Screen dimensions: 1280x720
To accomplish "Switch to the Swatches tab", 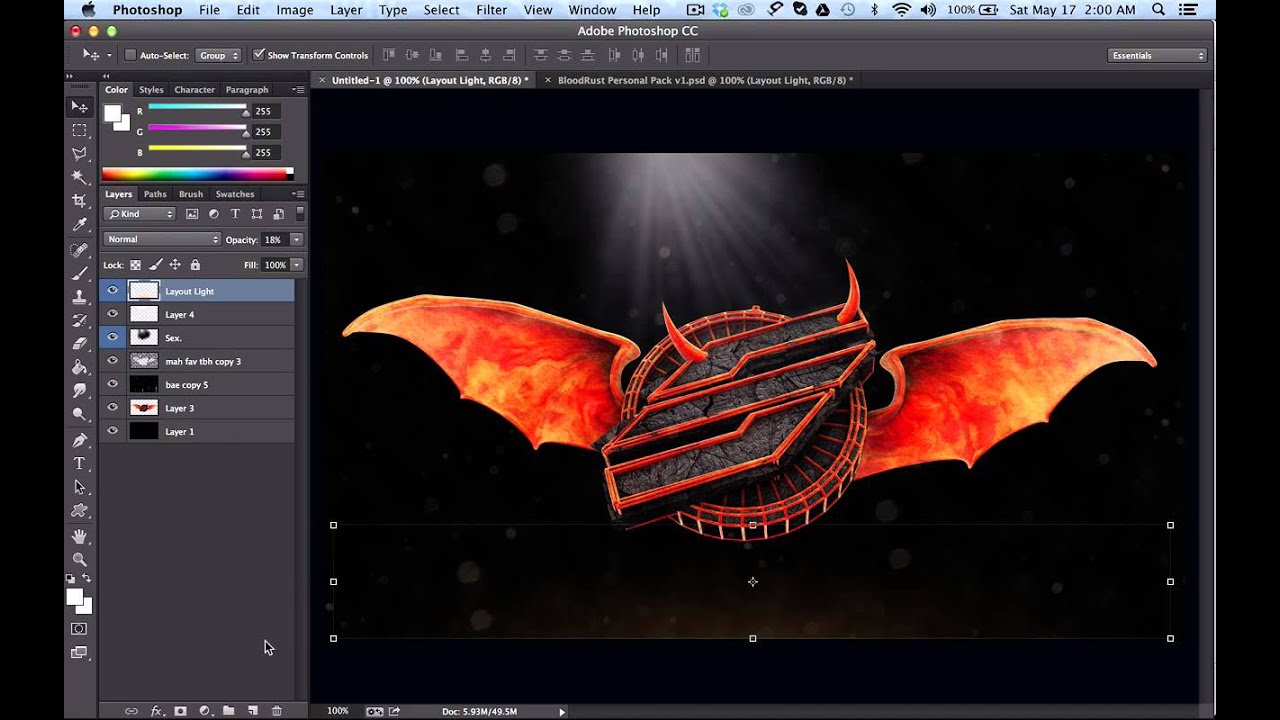I will (x=235, y=194).
